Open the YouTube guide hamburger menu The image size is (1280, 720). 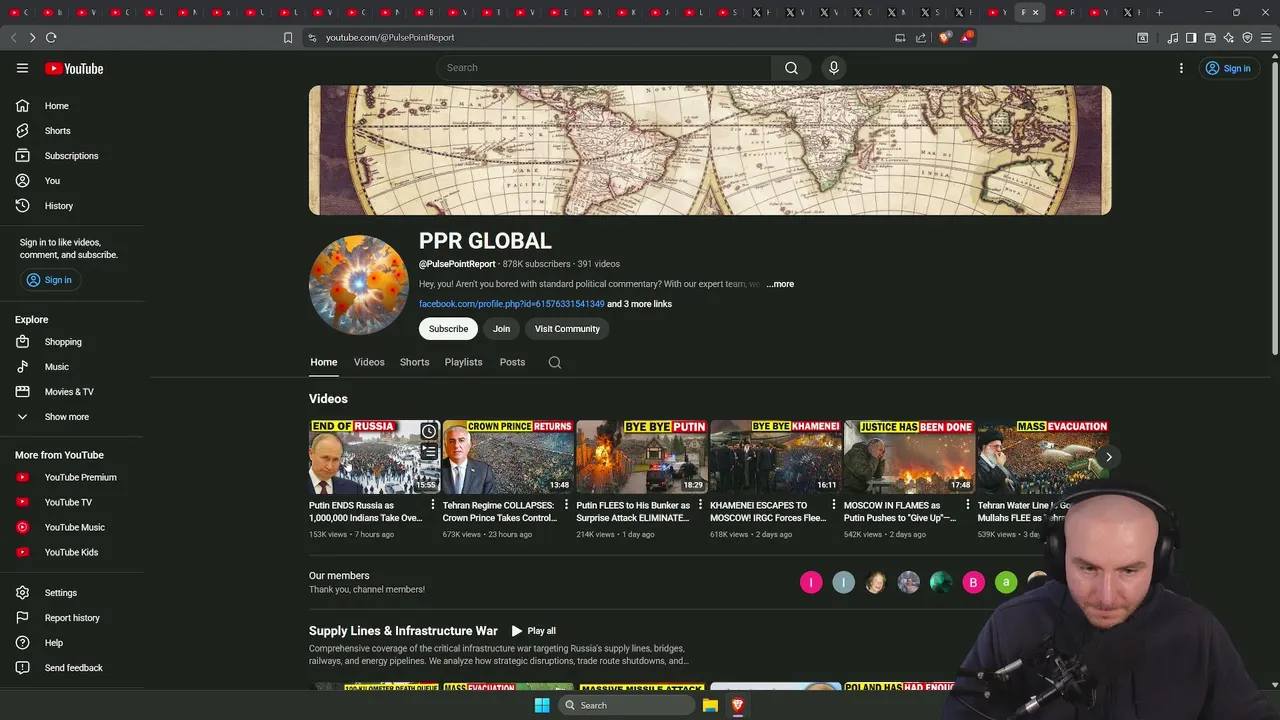[22, 68]
